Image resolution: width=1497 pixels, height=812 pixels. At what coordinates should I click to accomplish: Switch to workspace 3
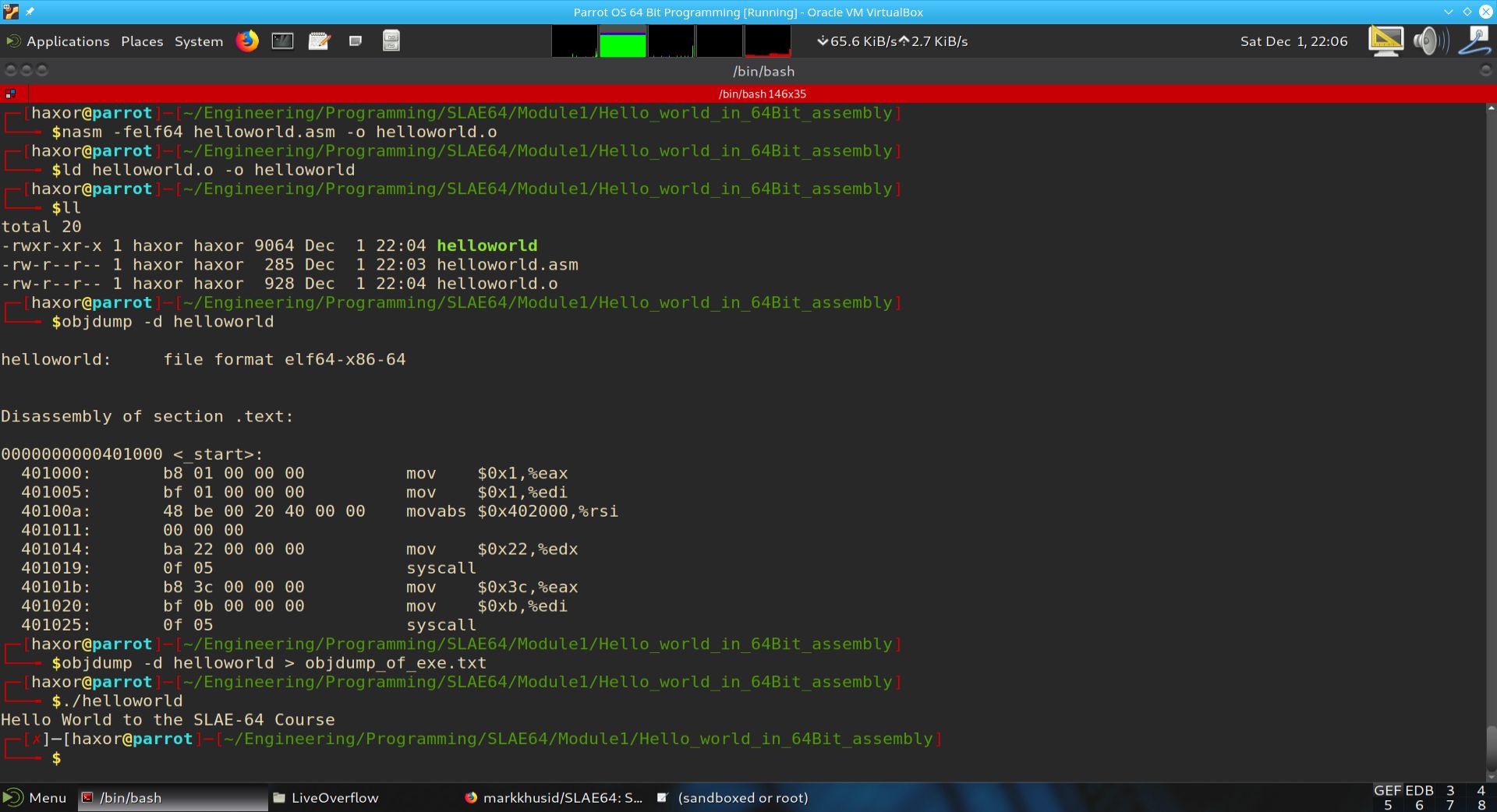coord(1450,790)
